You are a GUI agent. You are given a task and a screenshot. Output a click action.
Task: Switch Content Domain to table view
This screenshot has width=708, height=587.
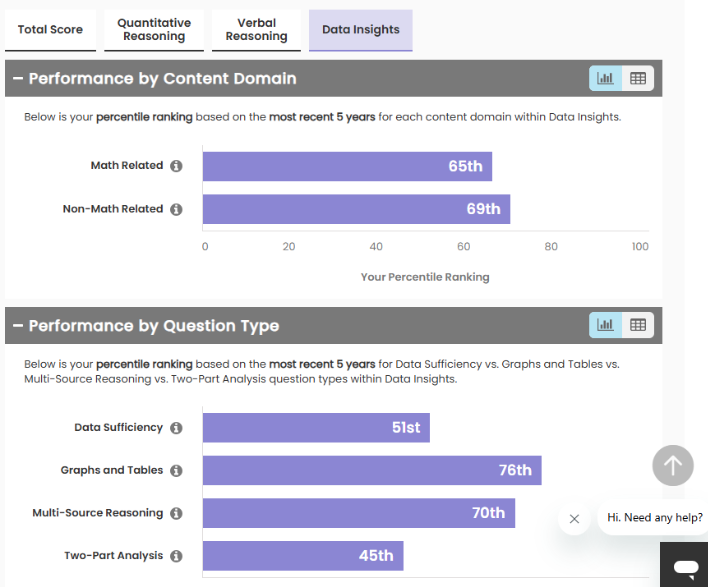tap(638, 78)
